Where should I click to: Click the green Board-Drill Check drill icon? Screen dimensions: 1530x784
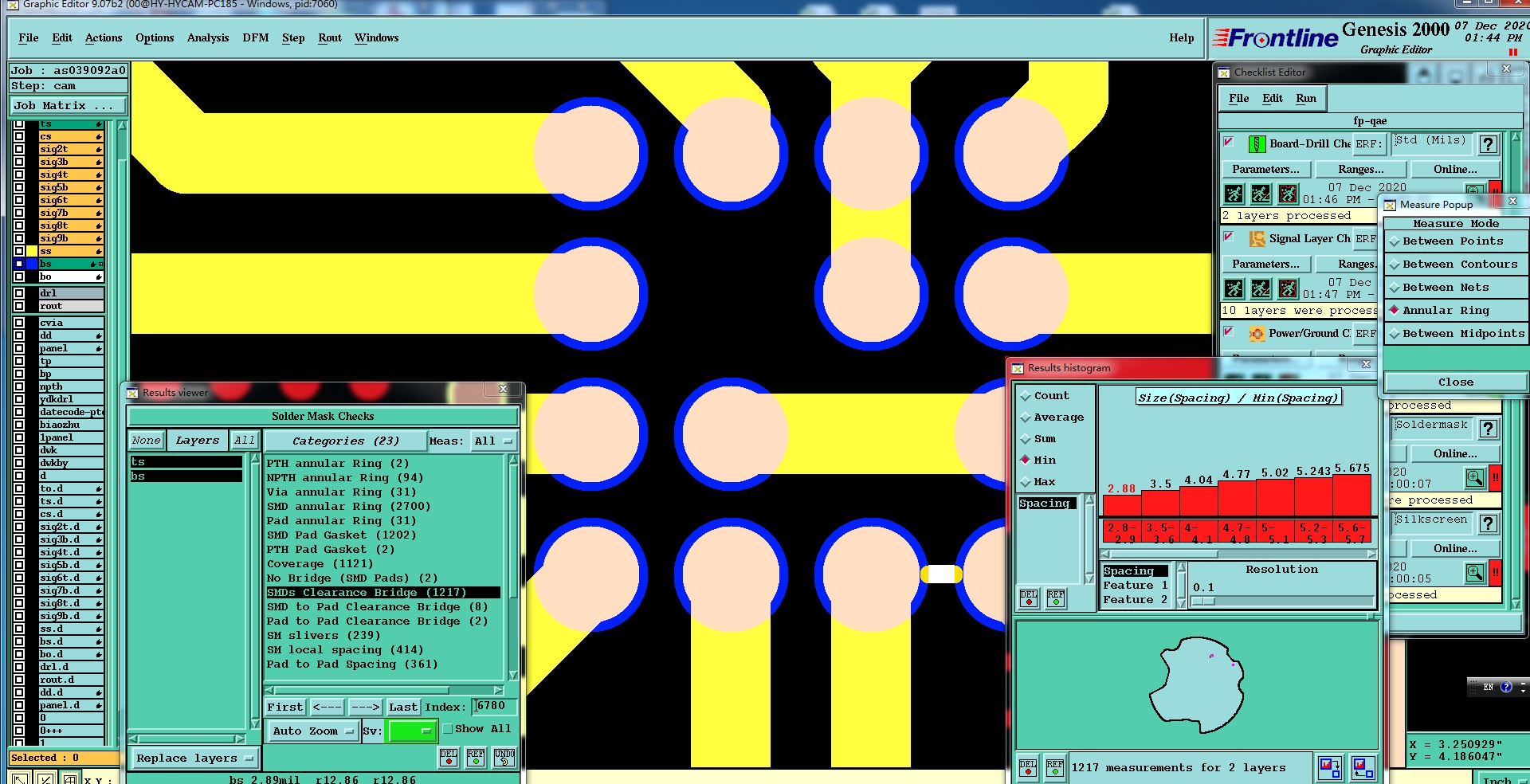coord(1257,144)
